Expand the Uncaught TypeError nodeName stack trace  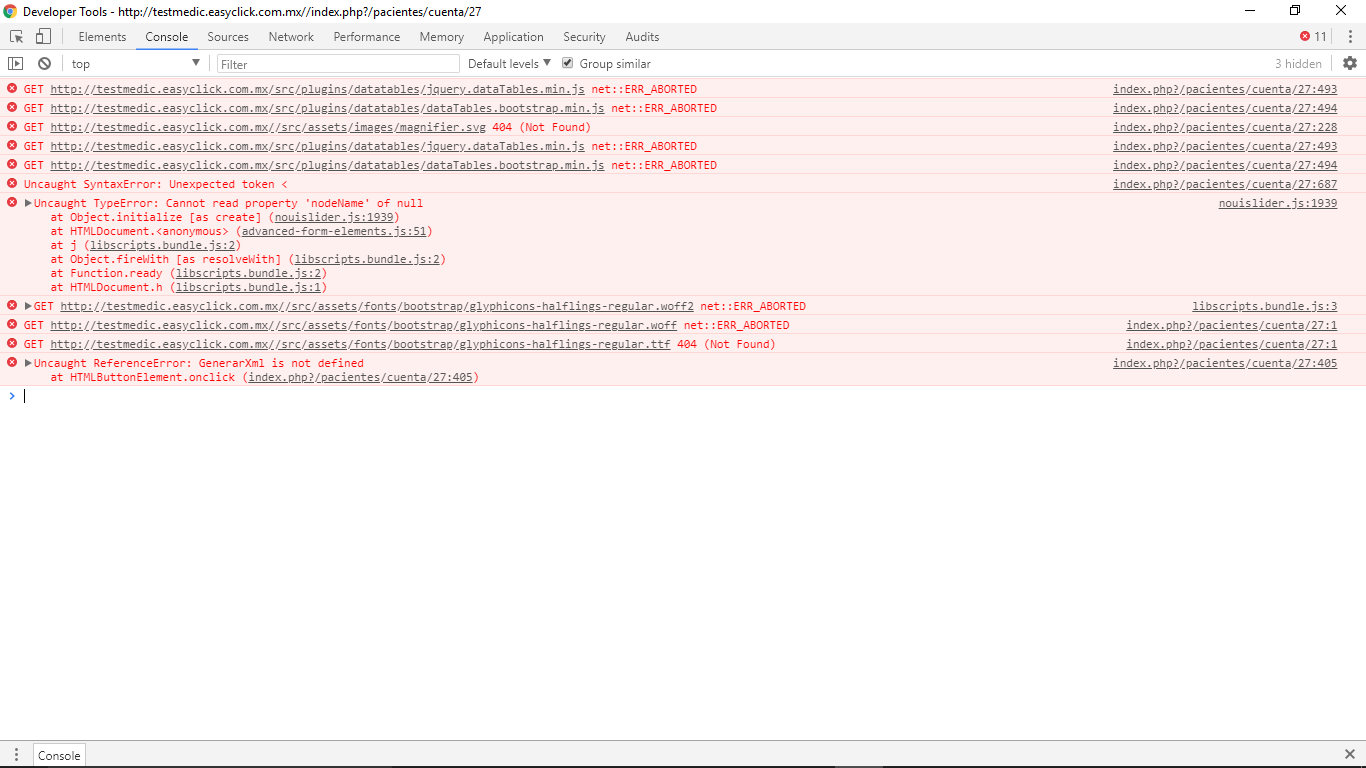[28, 203]
